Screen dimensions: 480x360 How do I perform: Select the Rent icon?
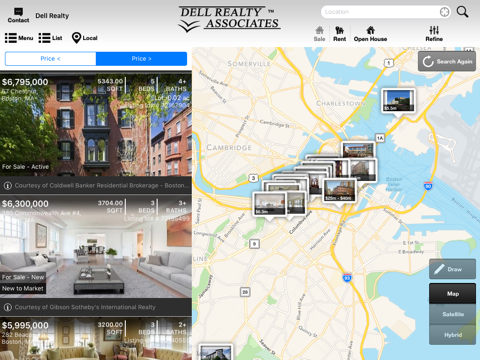pos(339,30)
